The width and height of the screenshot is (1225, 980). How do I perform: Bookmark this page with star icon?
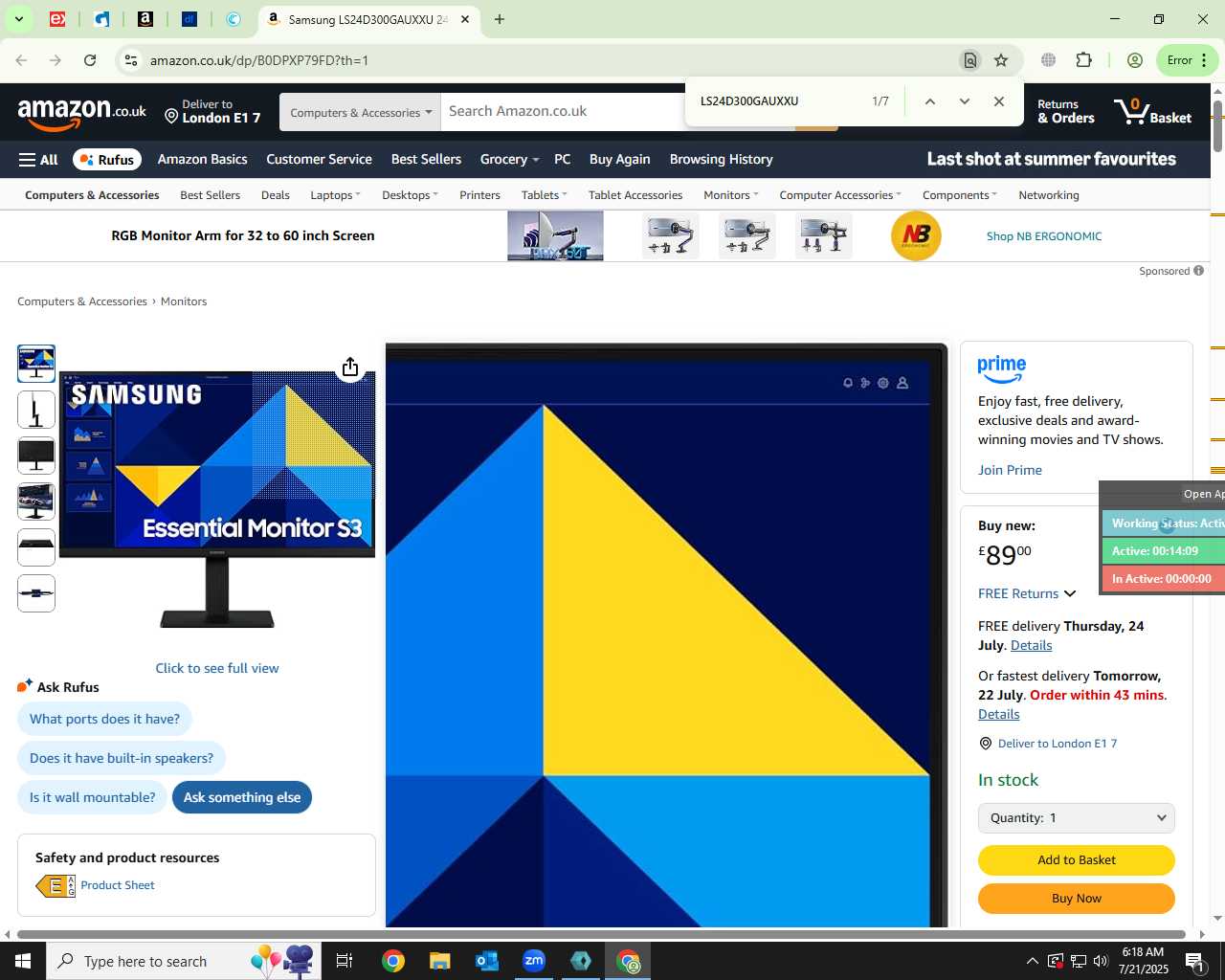[x=1001, y=60]
